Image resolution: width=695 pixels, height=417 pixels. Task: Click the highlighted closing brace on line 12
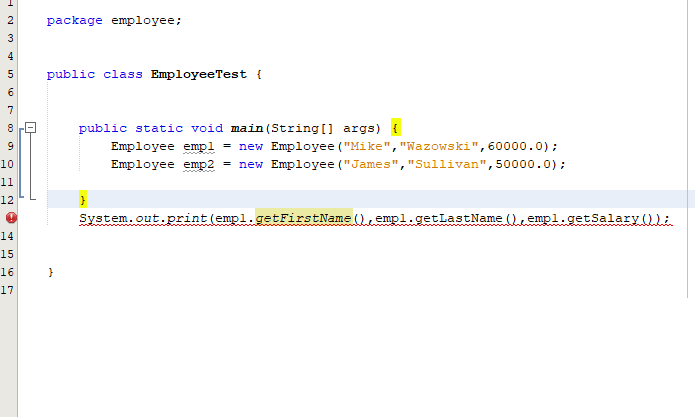click(83, 199)
